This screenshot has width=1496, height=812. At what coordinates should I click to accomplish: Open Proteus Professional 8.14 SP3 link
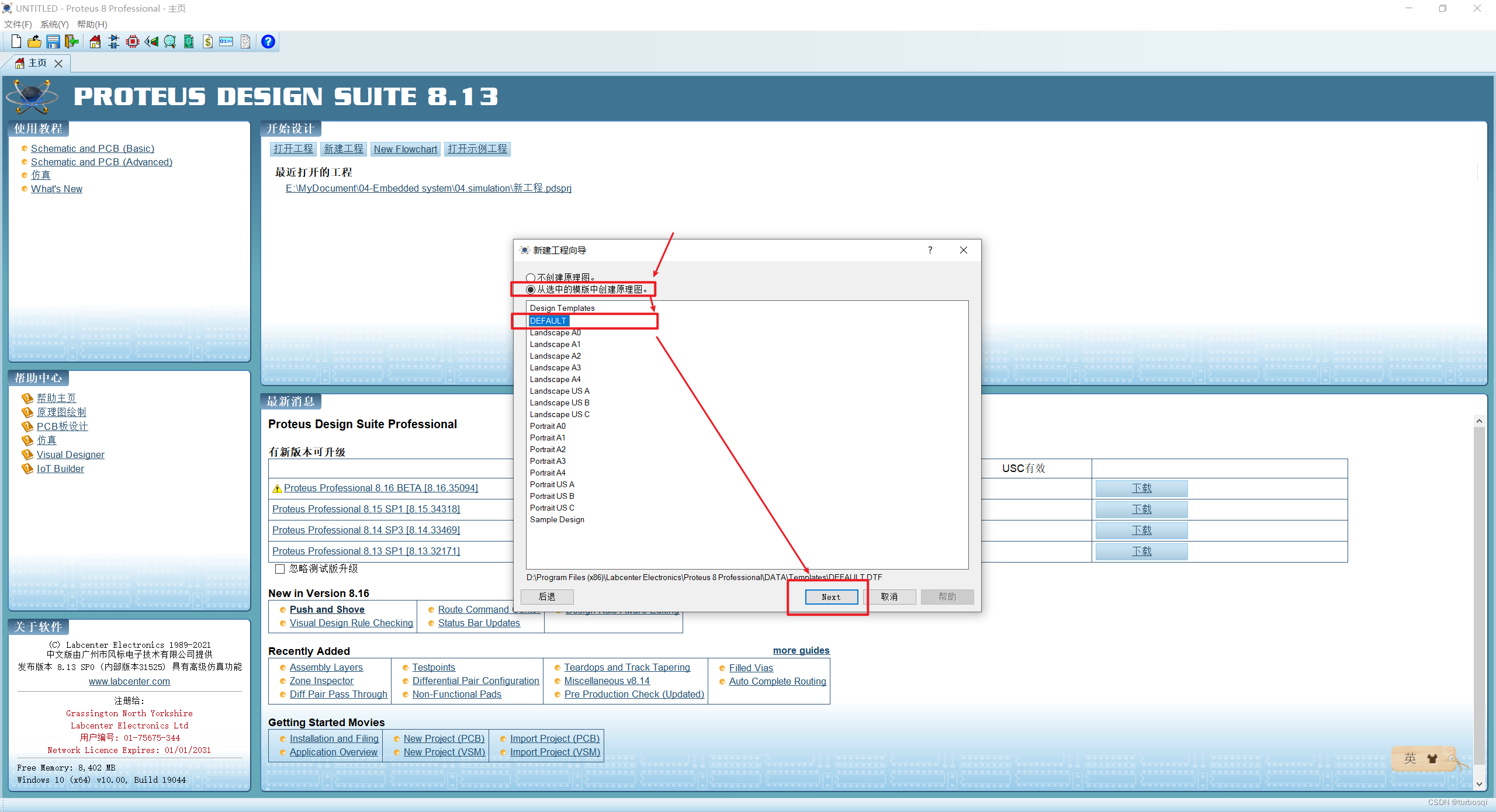[x=366, y=530]
